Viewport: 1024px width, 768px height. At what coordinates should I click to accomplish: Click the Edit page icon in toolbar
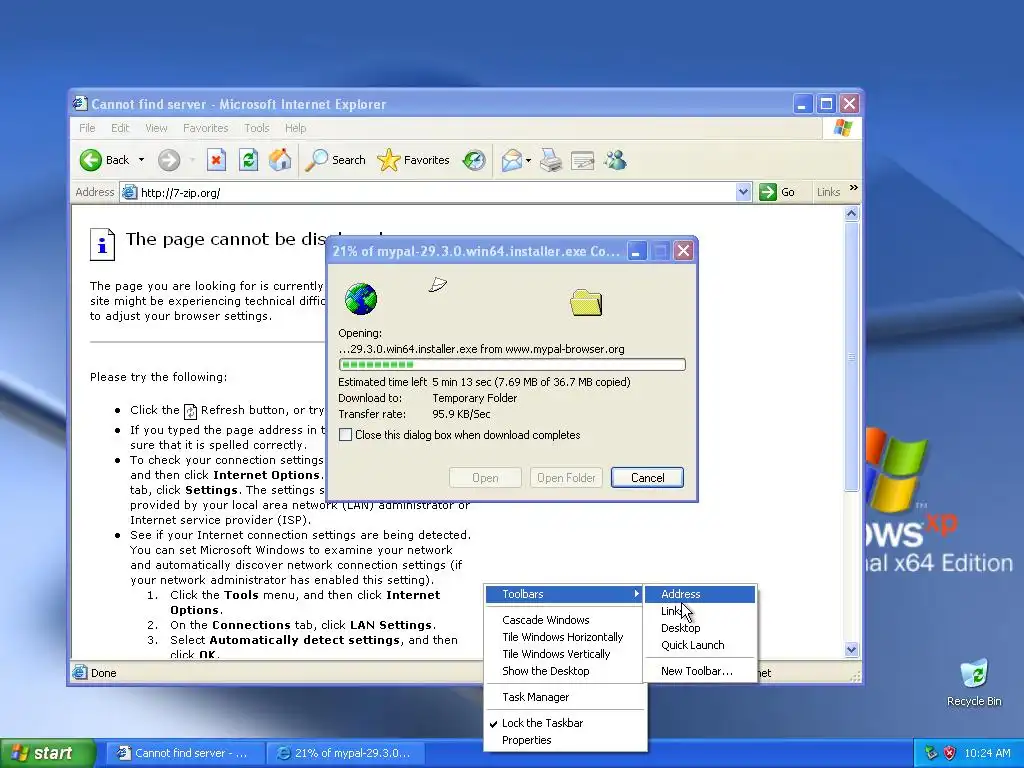point(583,160)
